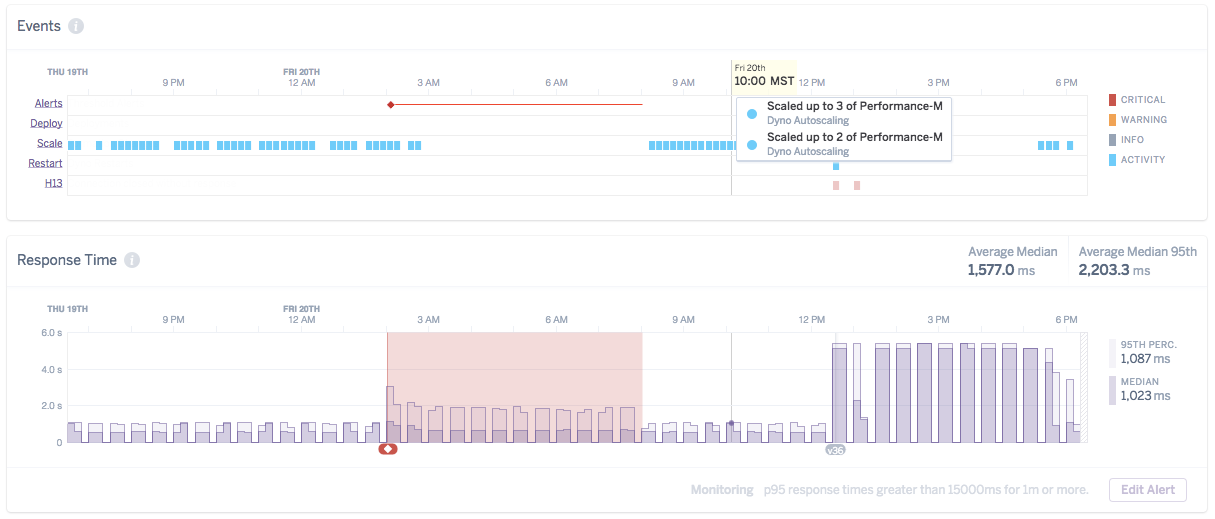Open the H13 errors link
Viewport: 1215px width, 519px height.
(x=54, y=184)
